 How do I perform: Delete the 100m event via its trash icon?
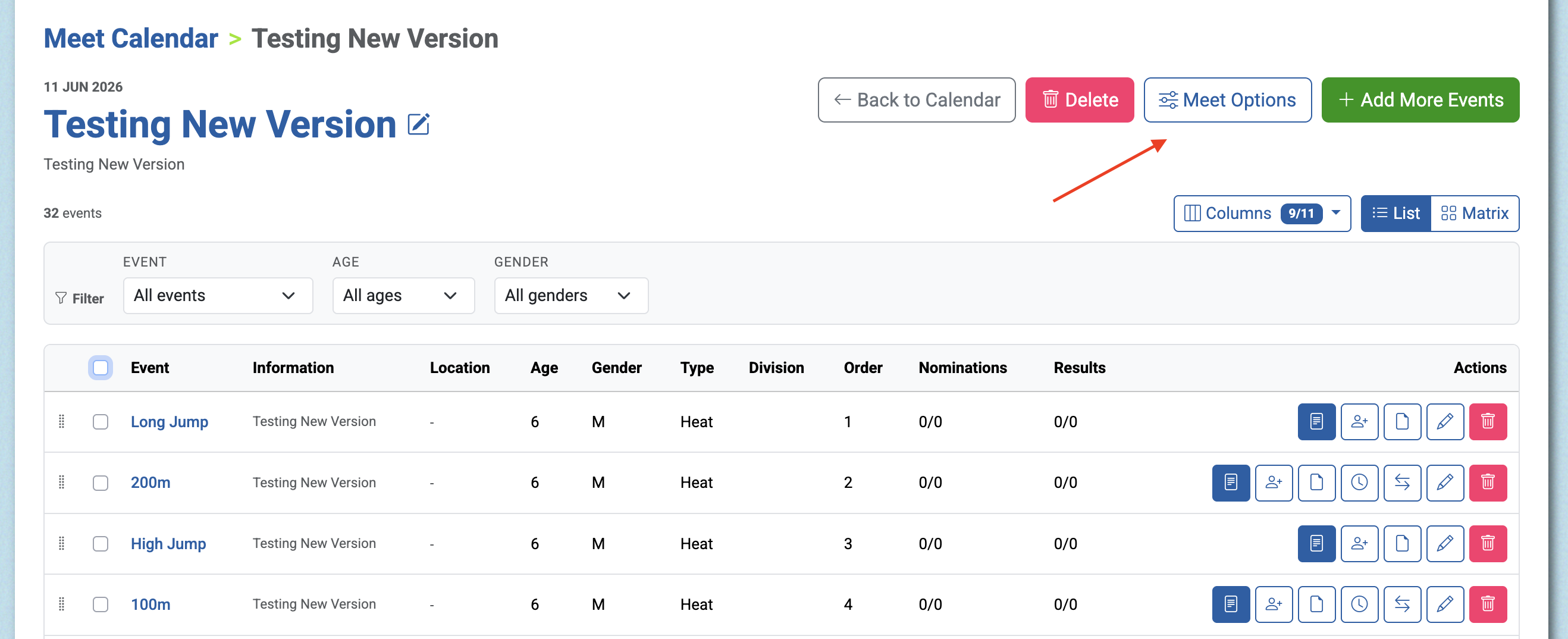pos(1488,604)
